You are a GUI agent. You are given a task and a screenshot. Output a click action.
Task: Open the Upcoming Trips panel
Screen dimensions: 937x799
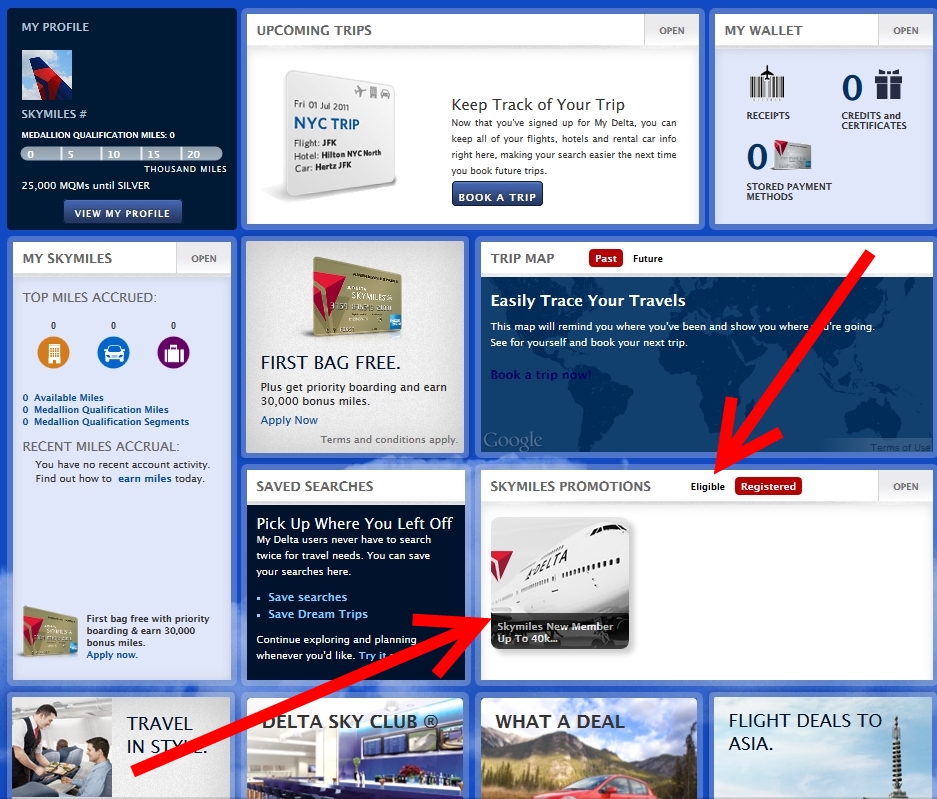coord(671,30)
